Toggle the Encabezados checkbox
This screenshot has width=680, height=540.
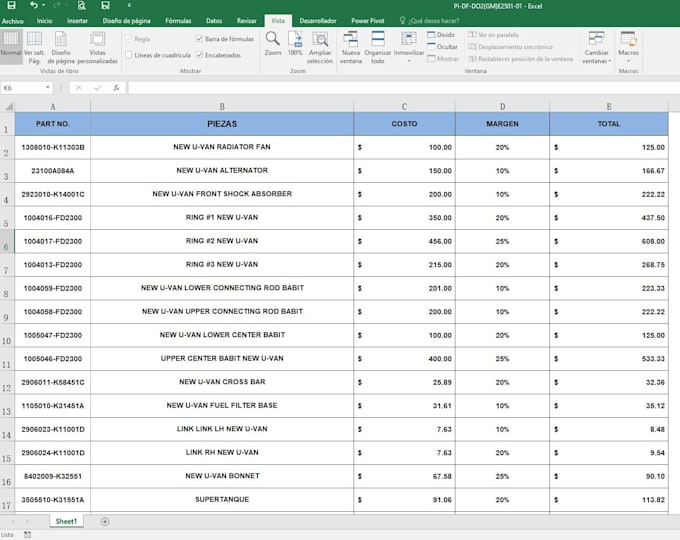(199, 55)
